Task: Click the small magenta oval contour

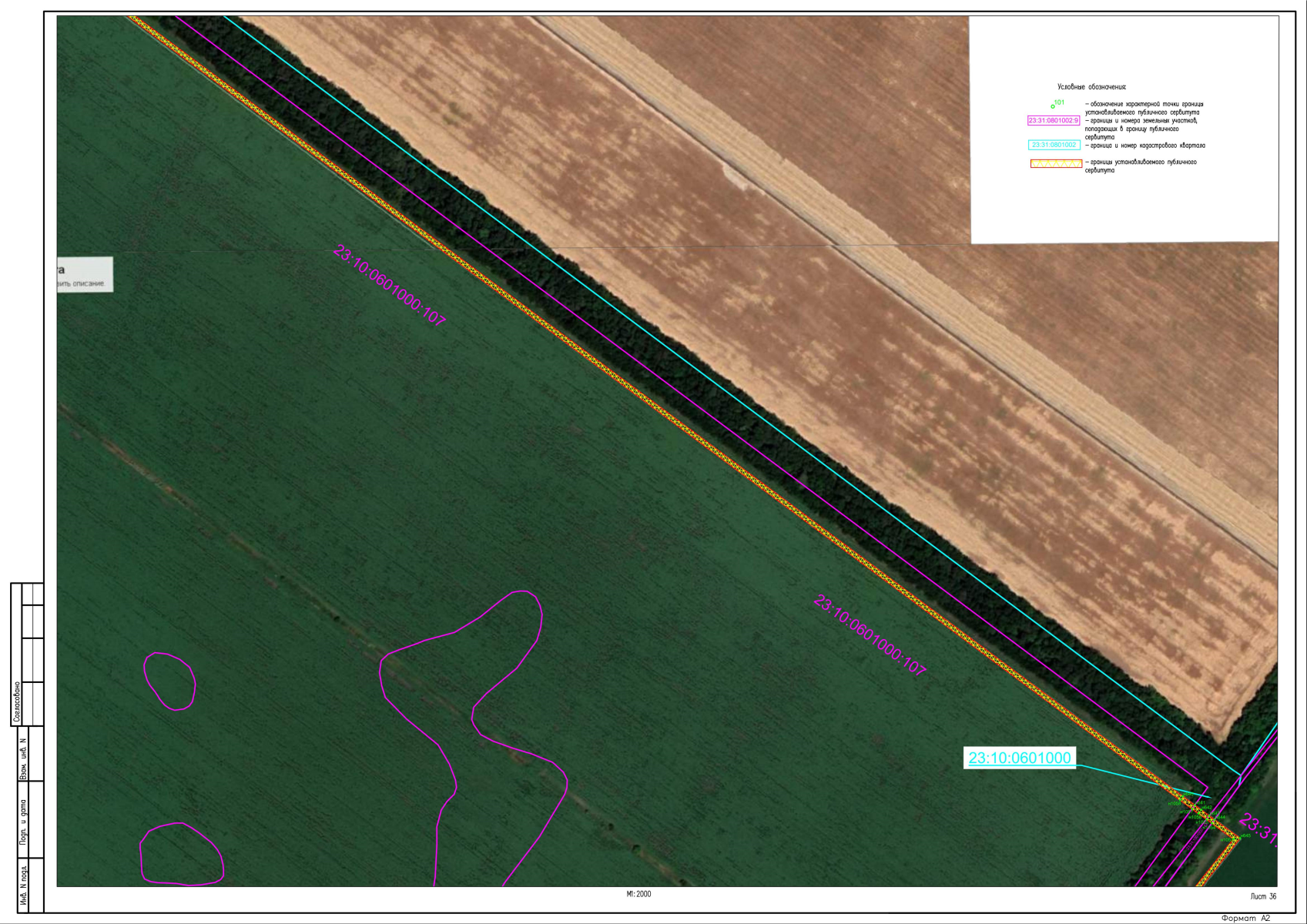Action: [x=169, y=681]
